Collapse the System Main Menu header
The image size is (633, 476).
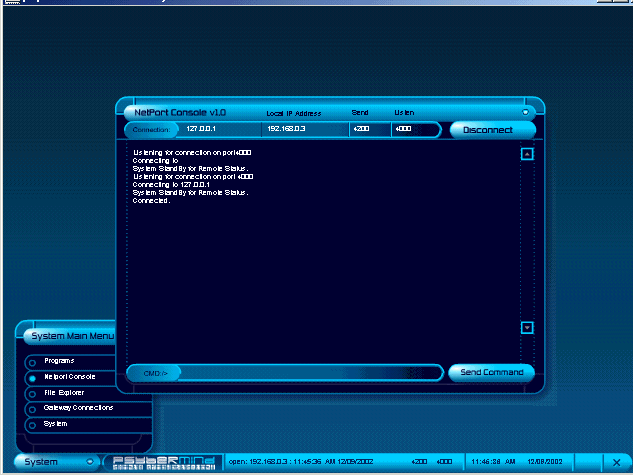70,336
